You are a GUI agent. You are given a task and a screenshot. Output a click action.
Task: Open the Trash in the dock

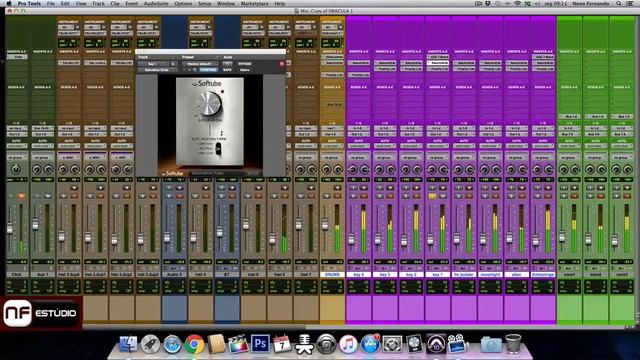click(513, 344)
